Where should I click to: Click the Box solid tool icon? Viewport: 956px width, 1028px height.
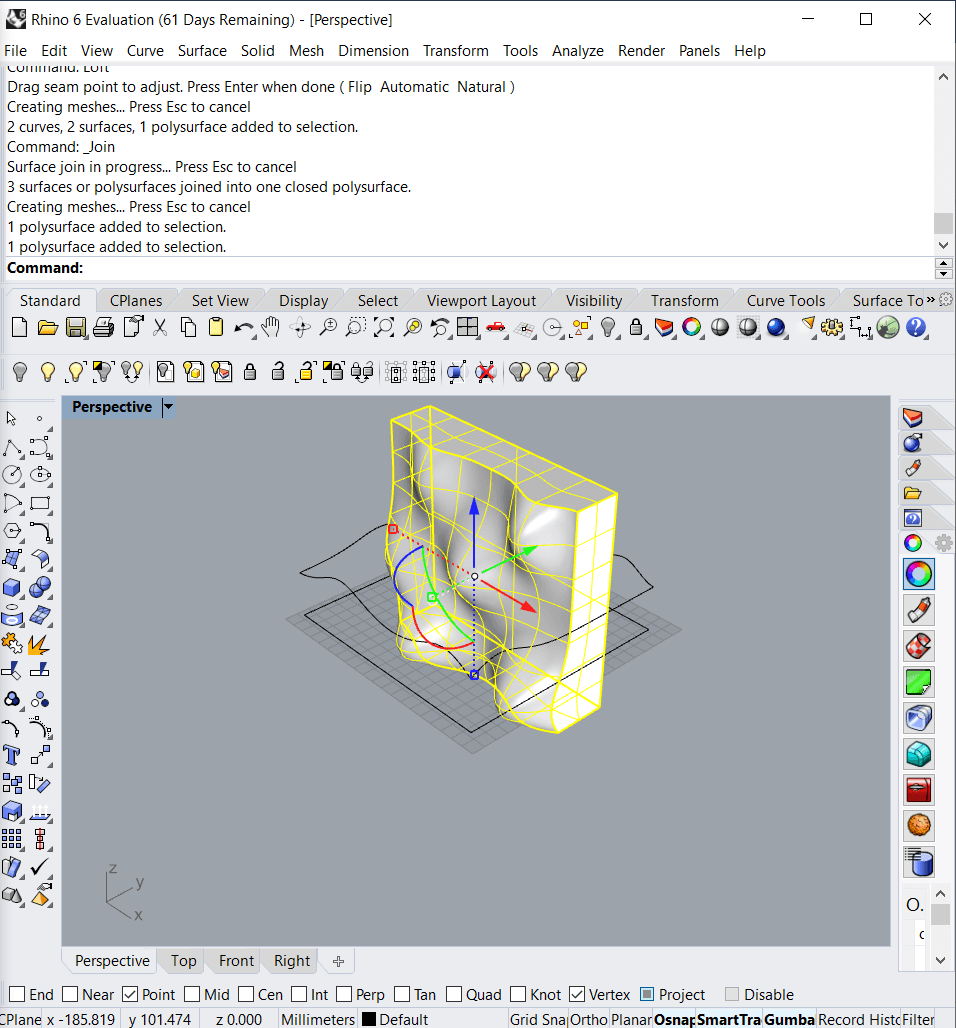click(x=13, y=587)
